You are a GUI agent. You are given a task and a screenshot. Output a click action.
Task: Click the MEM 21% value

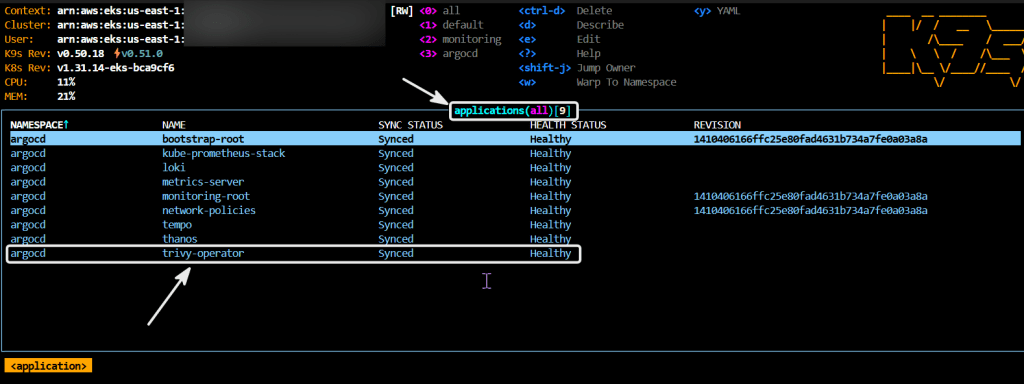coord(66,97)
